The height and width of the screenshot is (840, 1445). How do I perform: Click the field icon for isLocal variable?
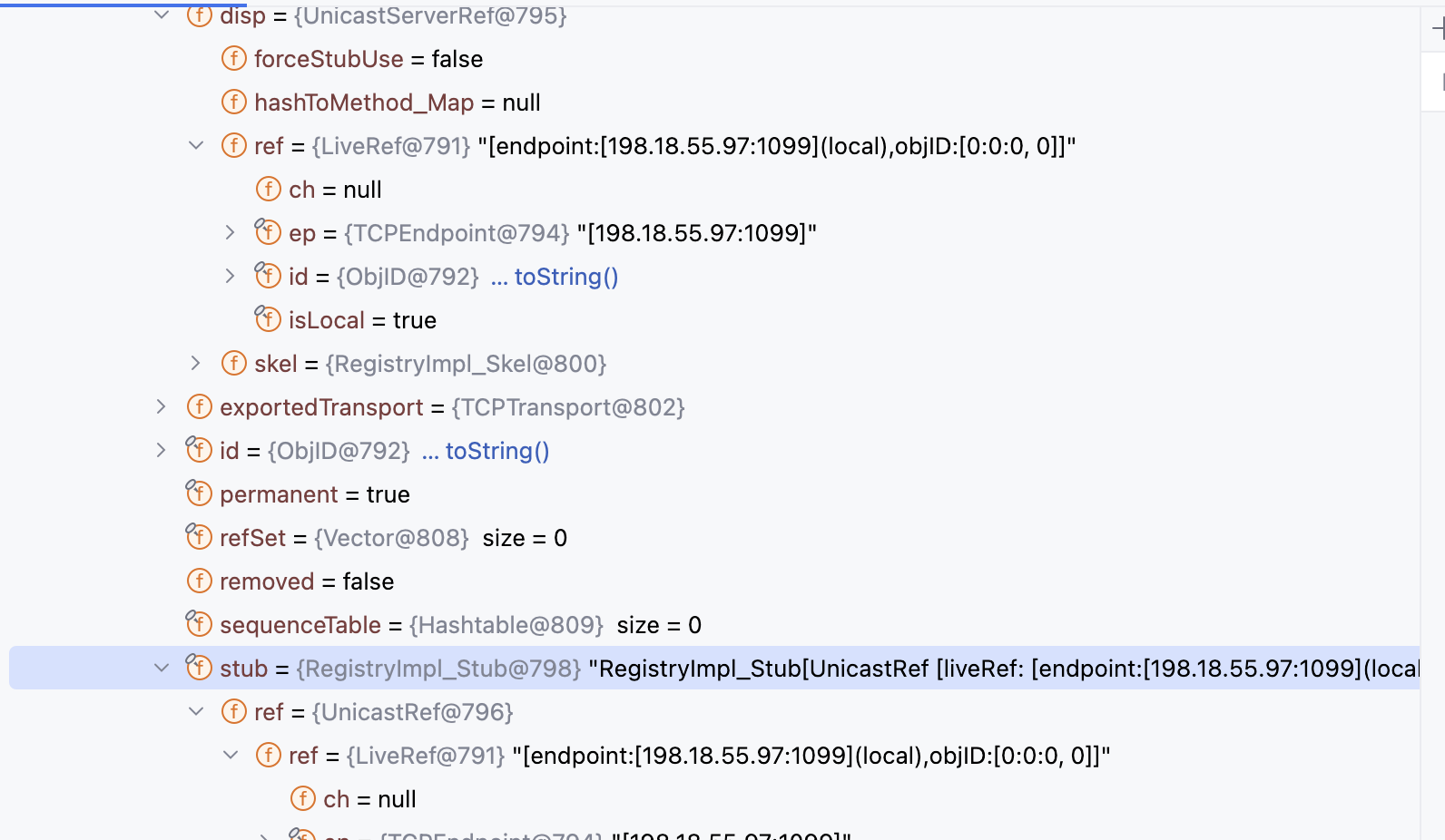click(268, 319)
